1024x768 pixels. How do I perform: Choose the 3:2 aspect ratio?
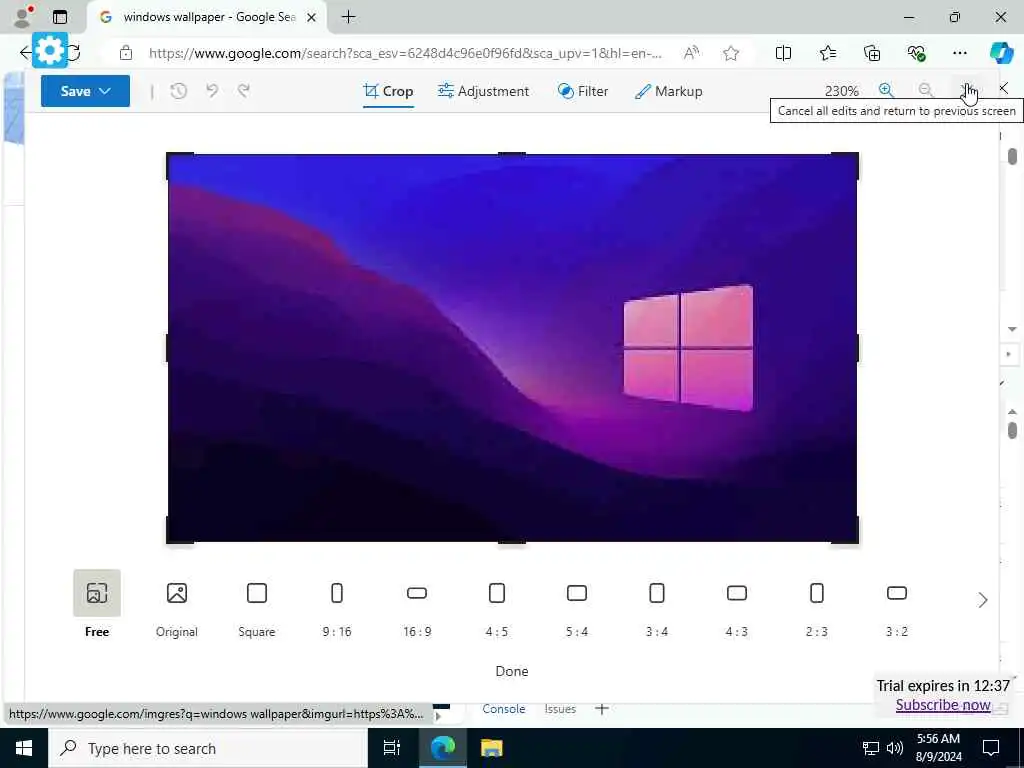click(x=897, y=603)
